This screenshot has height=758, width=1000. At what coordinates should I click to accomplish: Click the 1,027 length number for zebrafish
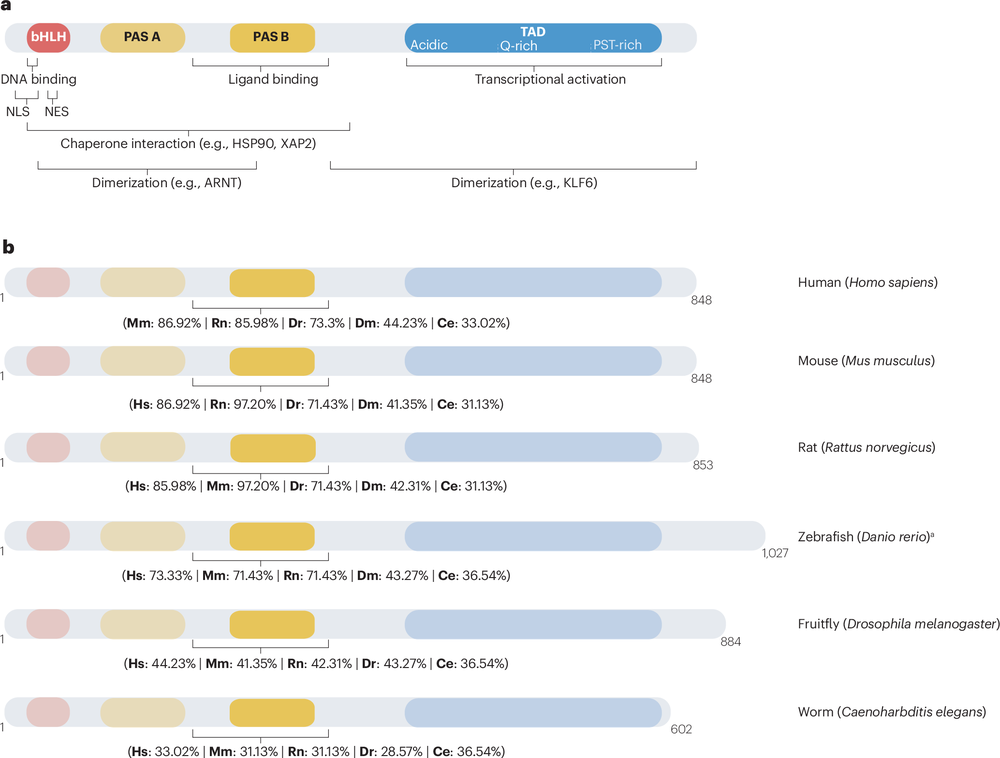tap(775, 553)
